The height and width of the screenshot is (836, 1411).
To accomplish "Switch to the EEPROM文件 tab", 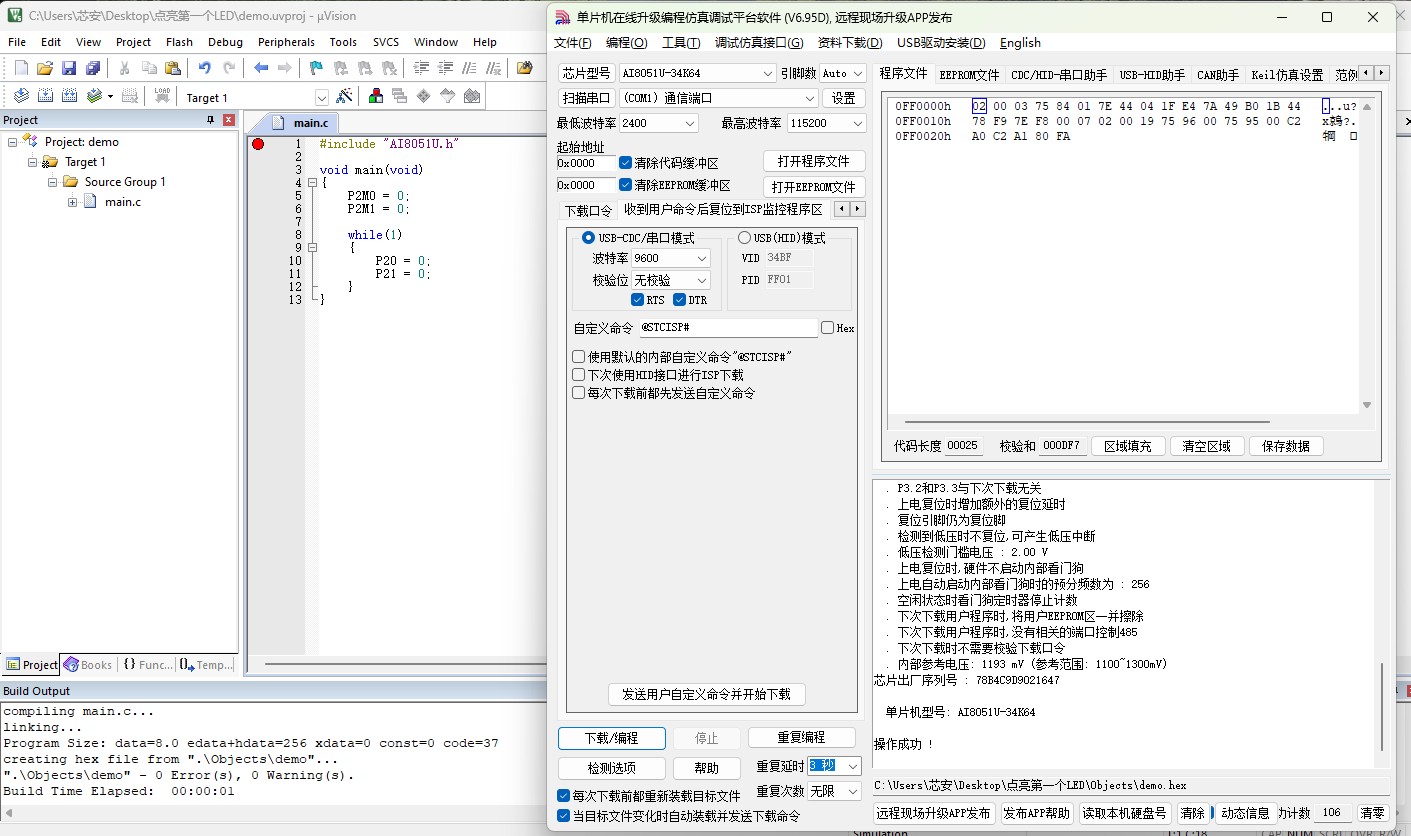I will point(969,75).
